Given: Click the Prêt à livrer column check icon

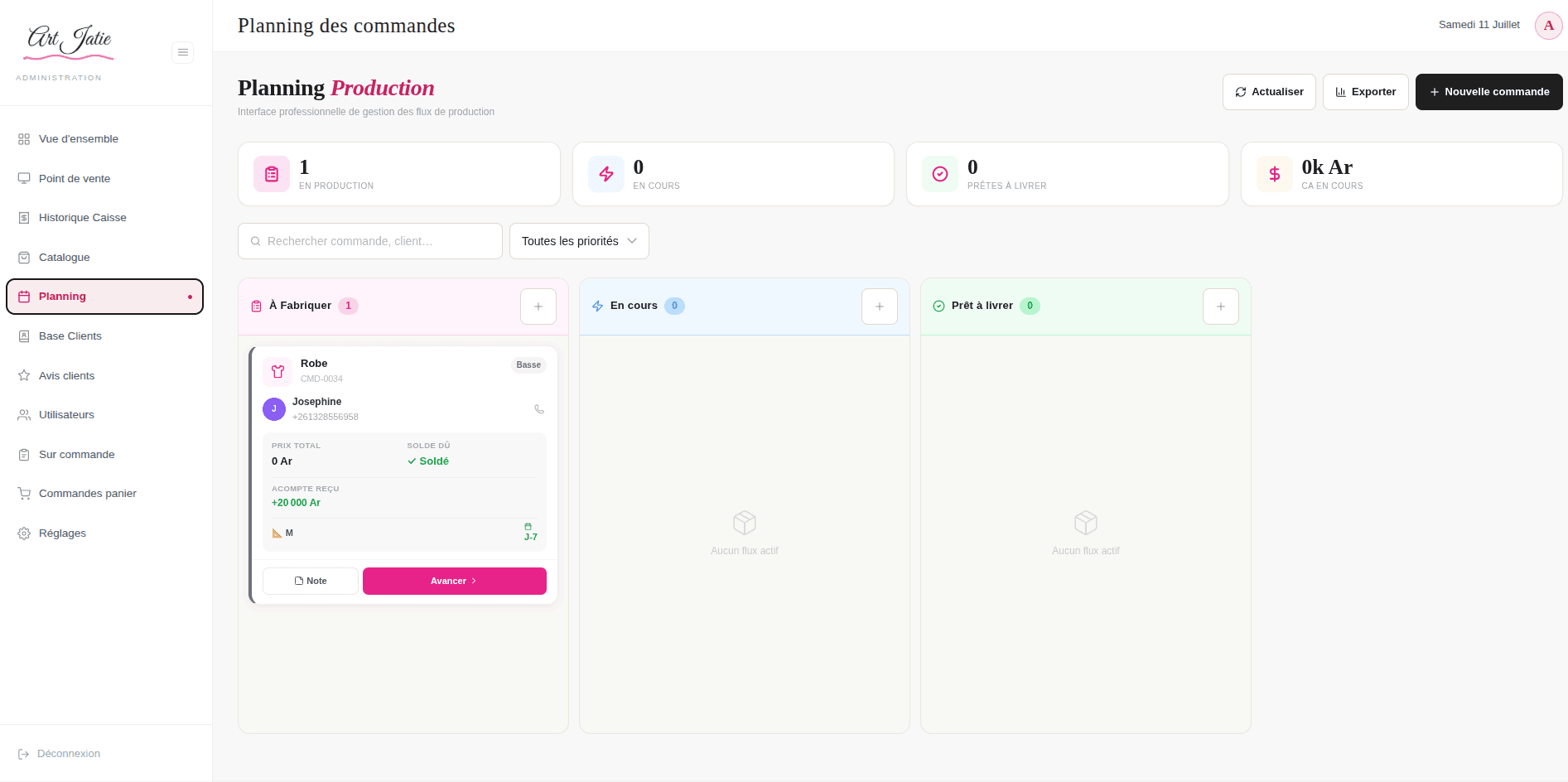Looking at the screenshot, I should (x=939, y=307).
